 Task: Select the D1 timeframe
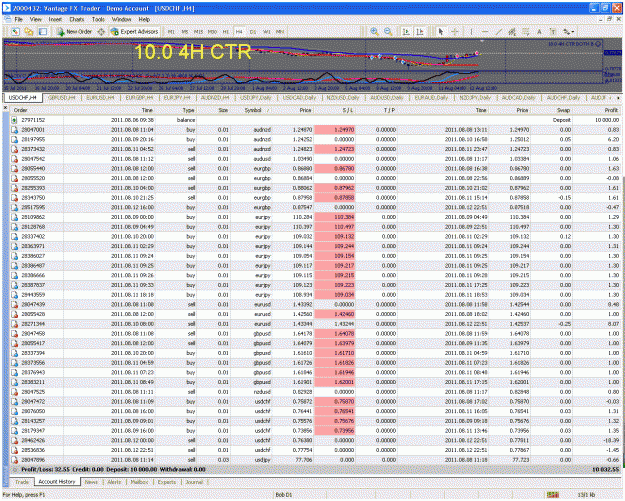[253, 32]
